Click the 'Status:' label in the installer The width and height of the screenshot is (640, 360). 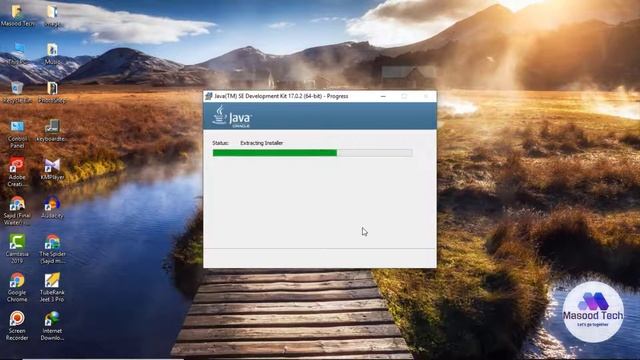220,143
